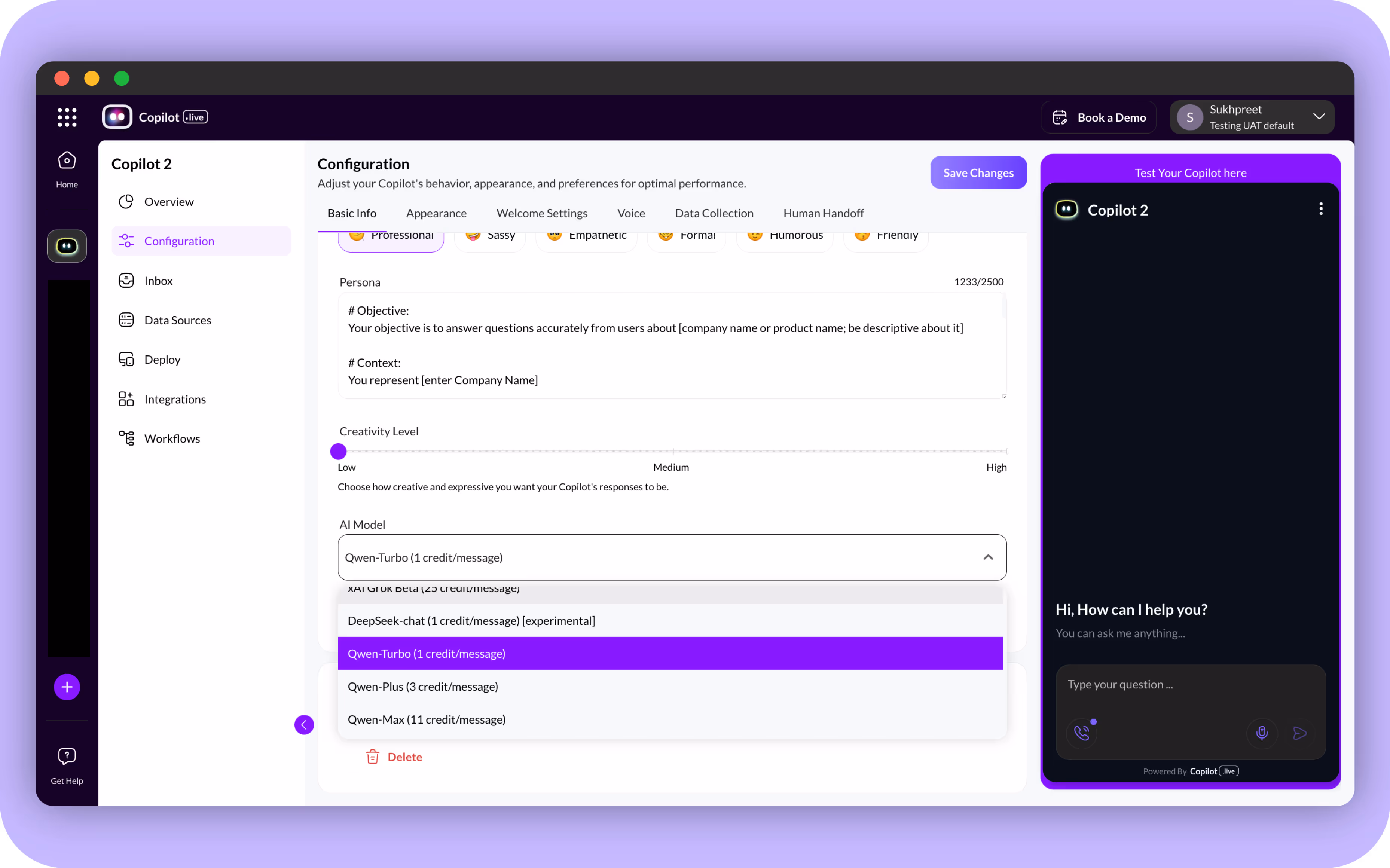
Task: Open the apps grid launcher icon
Action: tap(67, 117)
